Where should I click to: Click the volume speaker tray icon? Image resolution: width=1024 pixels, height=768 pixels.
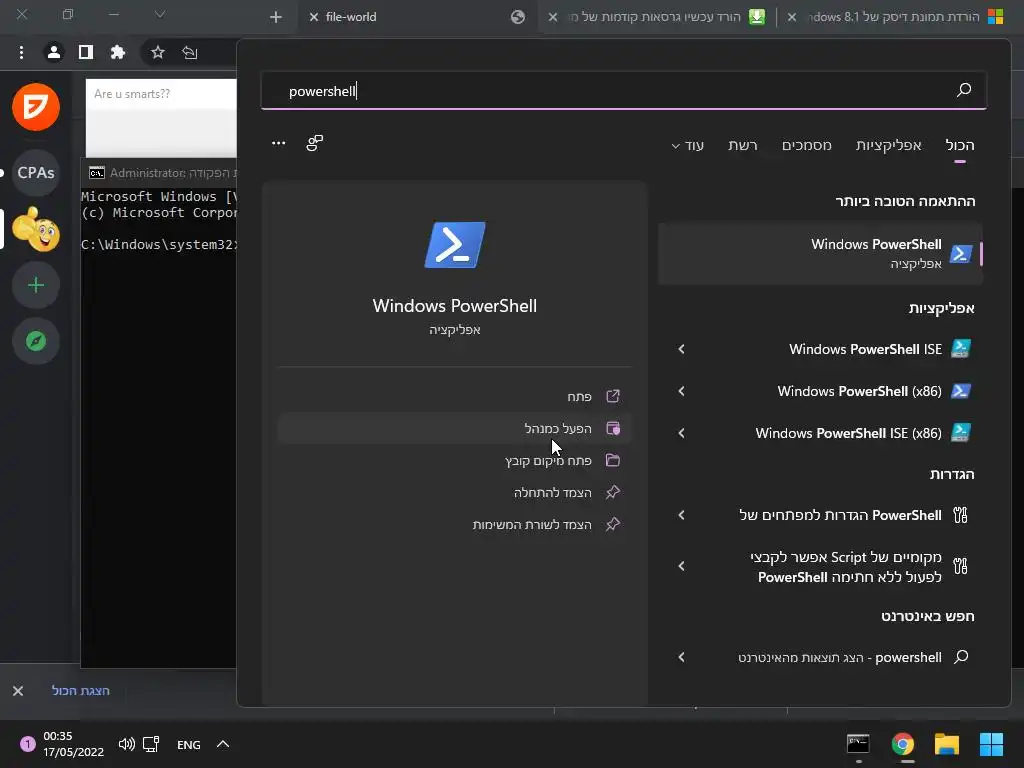click(127, 744)
